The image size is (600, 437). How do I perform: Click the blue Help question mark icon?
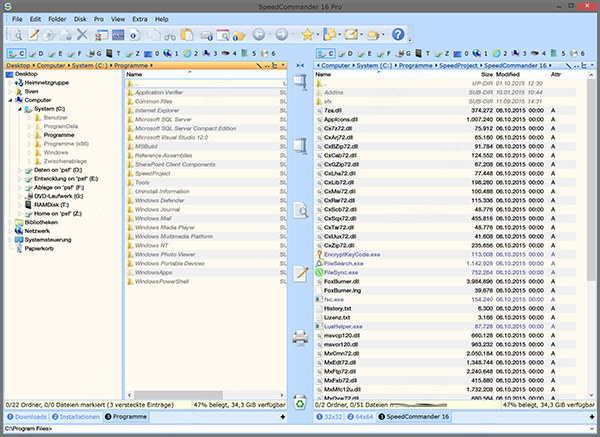point(398,36)
